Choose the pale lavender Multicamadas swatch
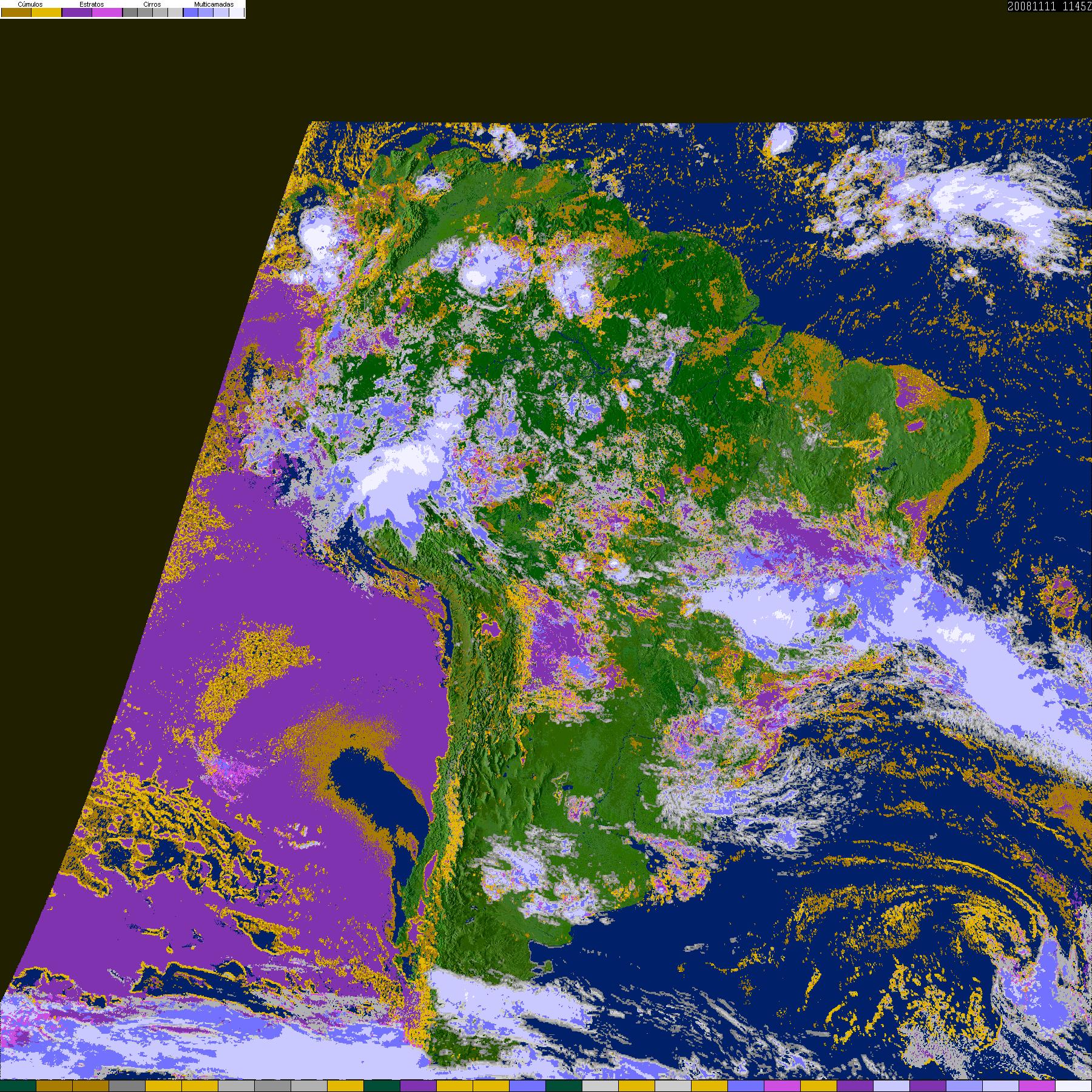Viewport: 1092px width, 1092px height. point(221,12)
